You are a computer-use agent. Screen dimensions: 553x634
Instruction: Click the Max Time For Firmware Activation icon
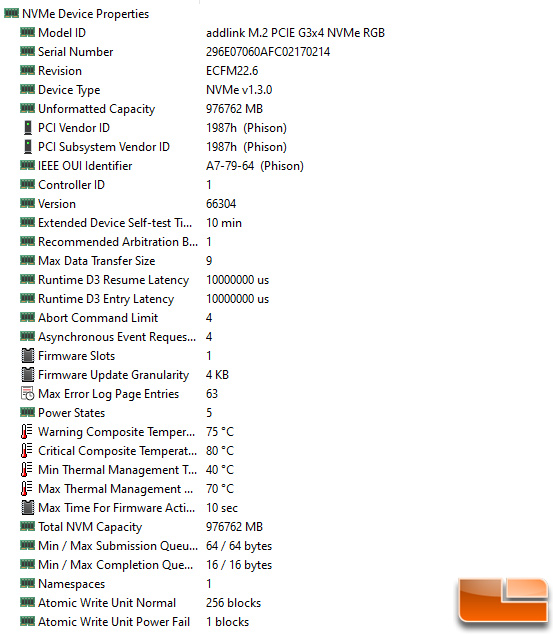(x=27, y=508)
